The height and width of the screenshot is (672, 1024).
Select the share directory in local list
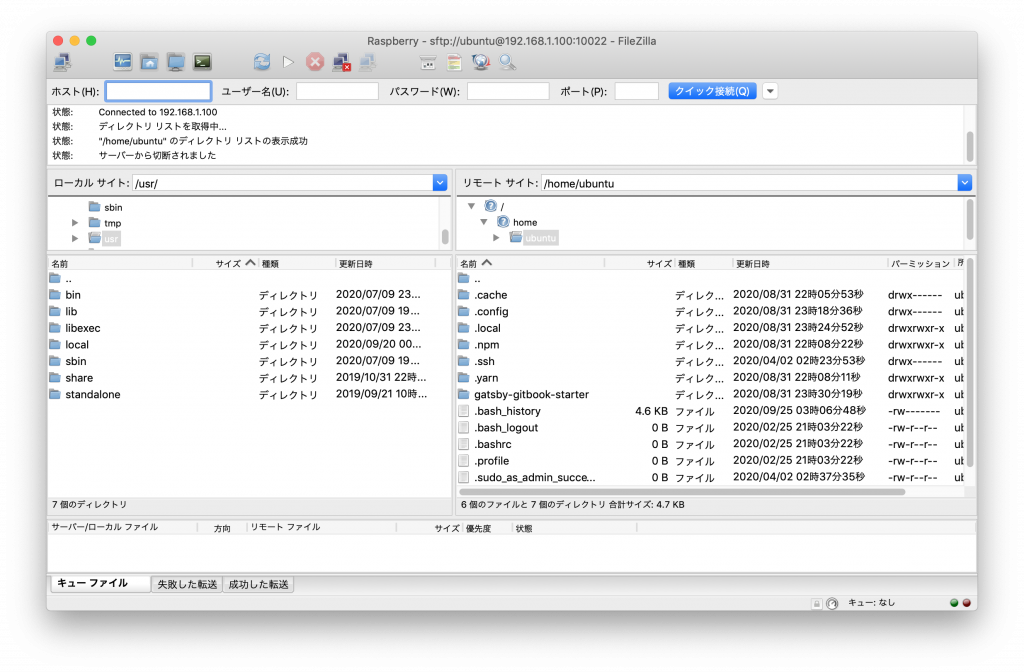click(249, 377)
